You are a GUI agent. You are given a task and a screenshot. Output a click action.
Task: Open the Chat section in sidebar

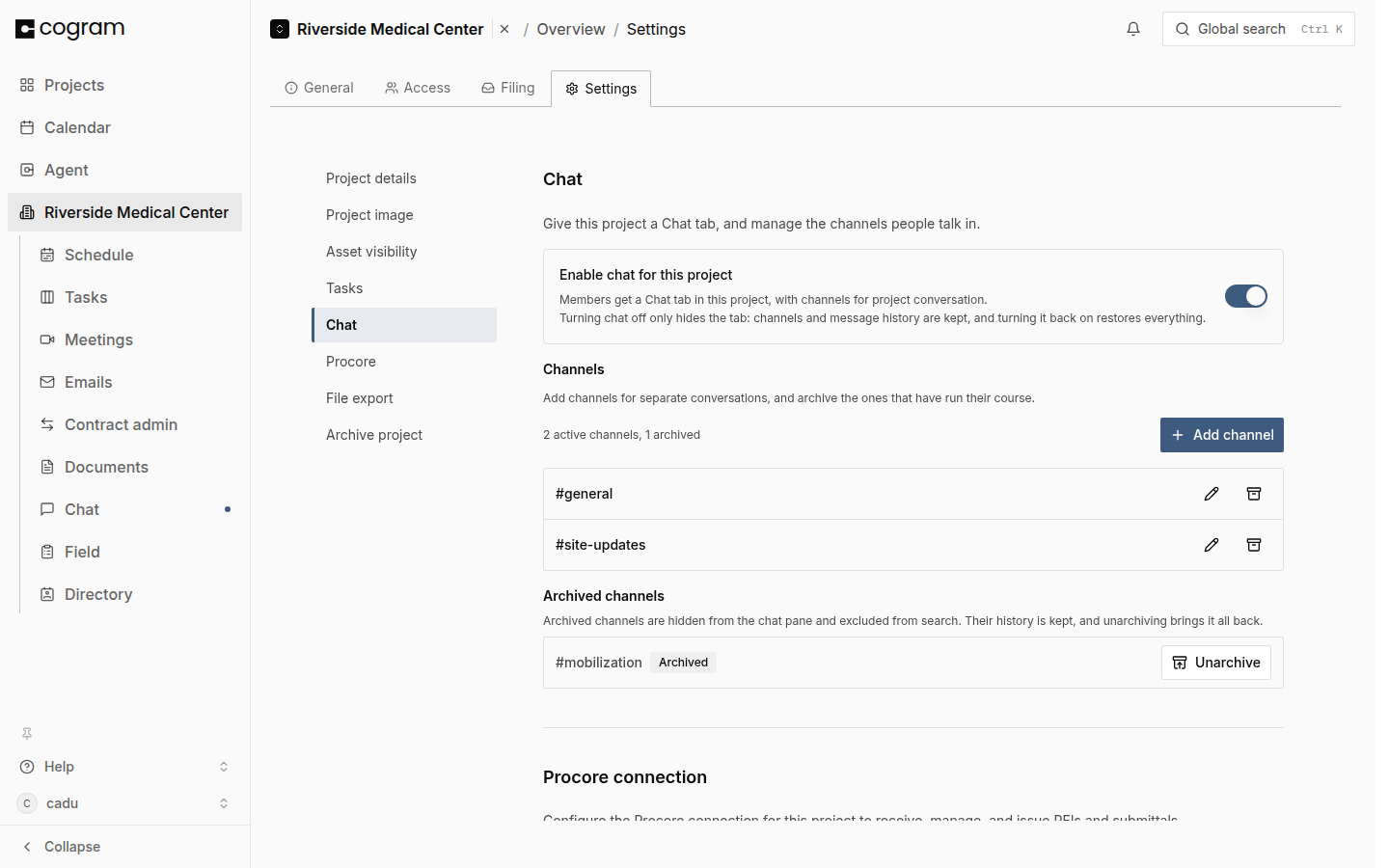pos(135,509)
